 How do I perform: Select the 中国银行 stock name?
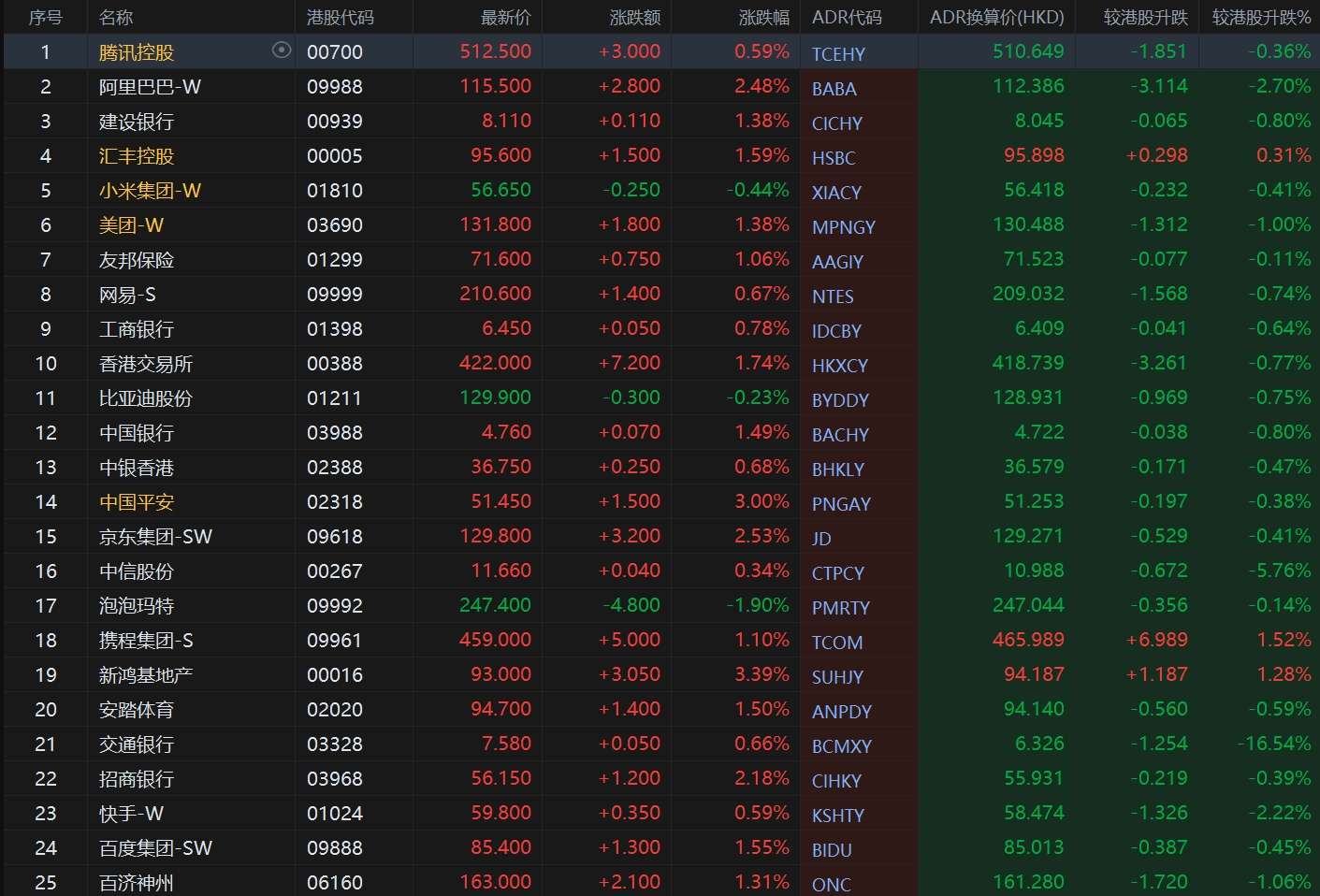tap(137, 433)
